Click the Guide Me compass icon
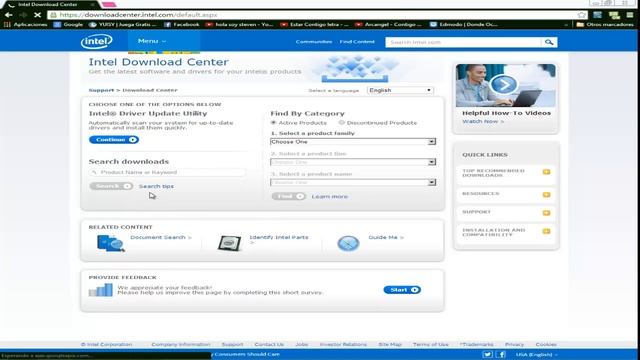The image size is (640, 360). coord(348,243)
